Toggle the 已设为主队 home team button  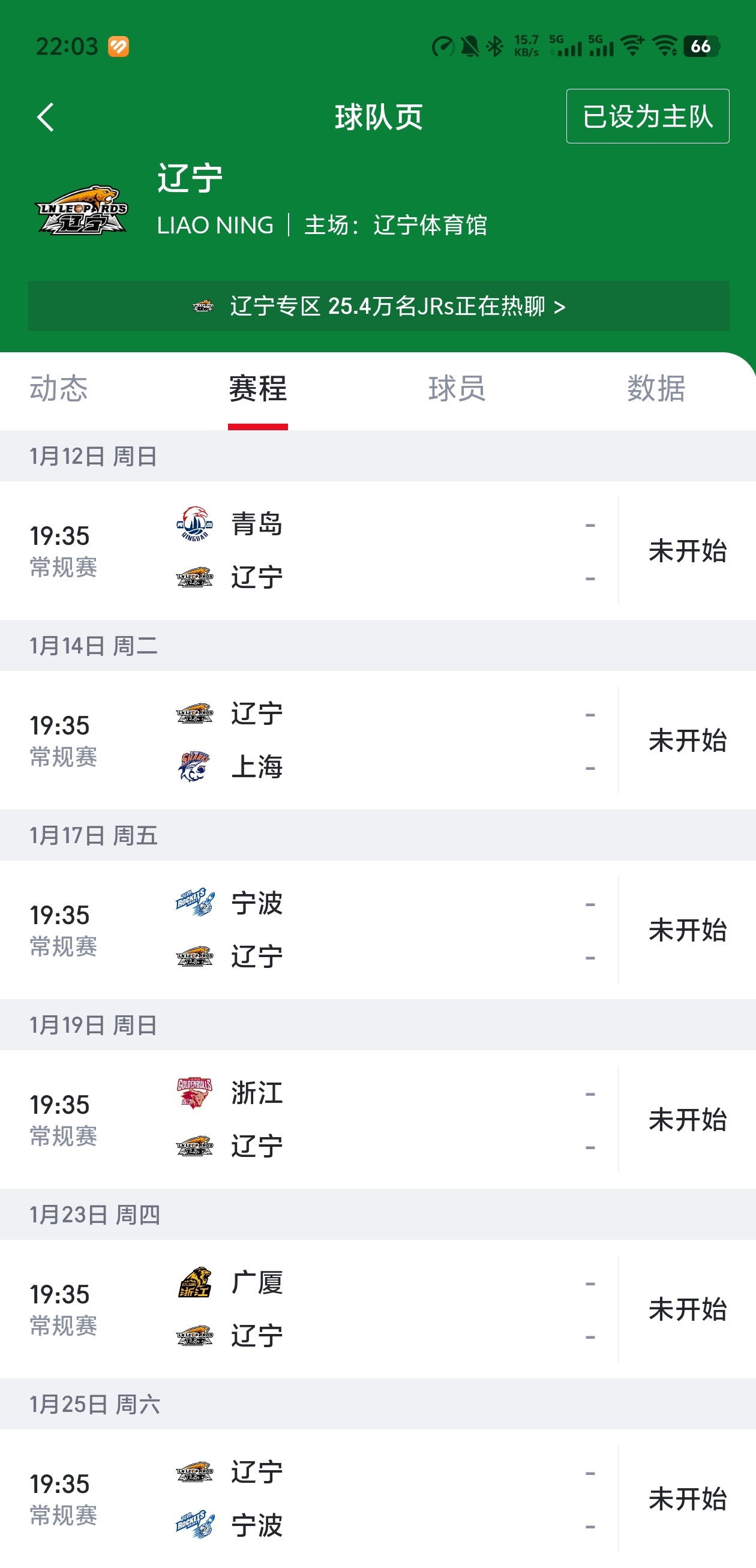(x=647, y=116)
